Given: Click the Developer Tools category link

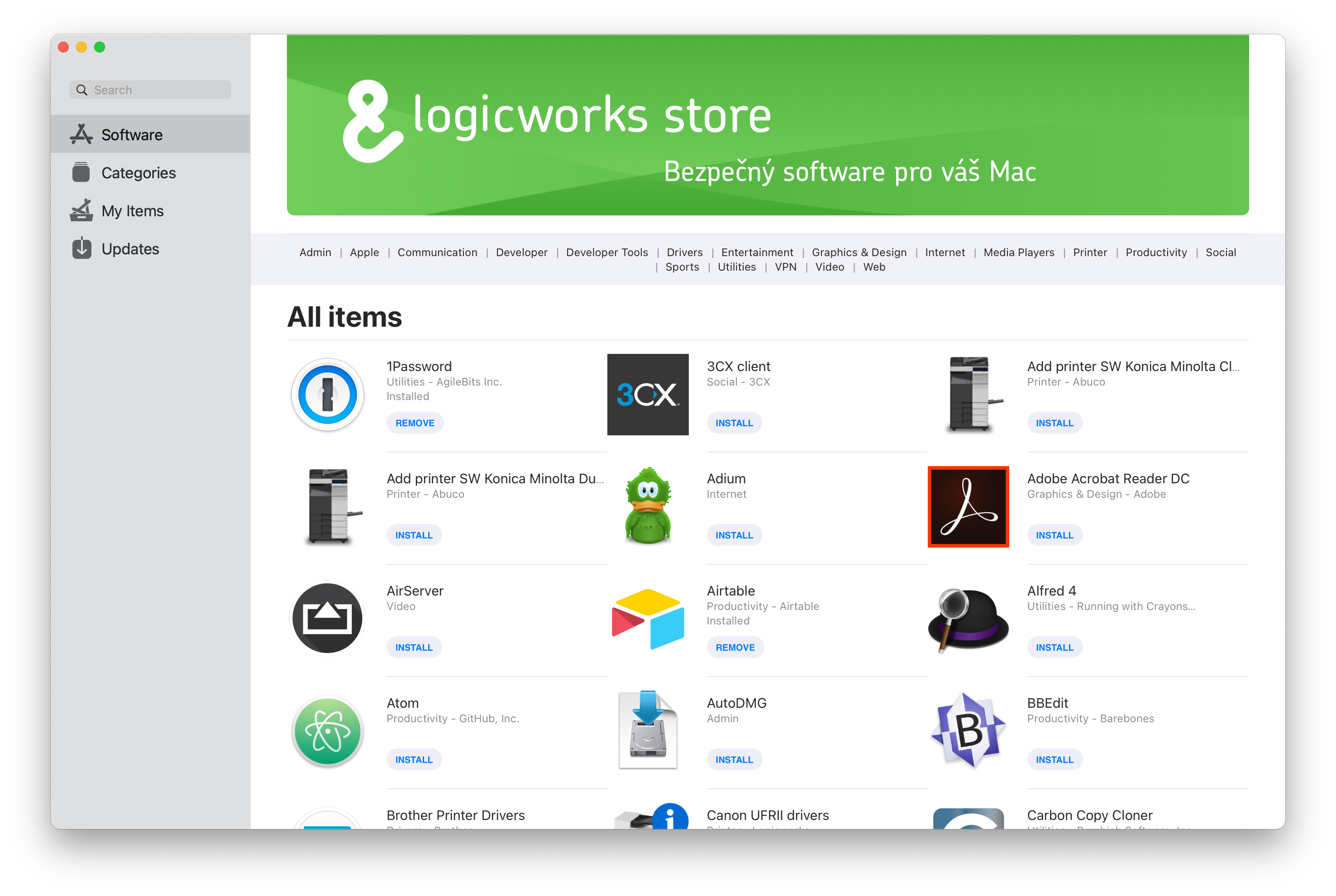Looking at the screenshot, I should pyautogui.click(x=607, y=252).
